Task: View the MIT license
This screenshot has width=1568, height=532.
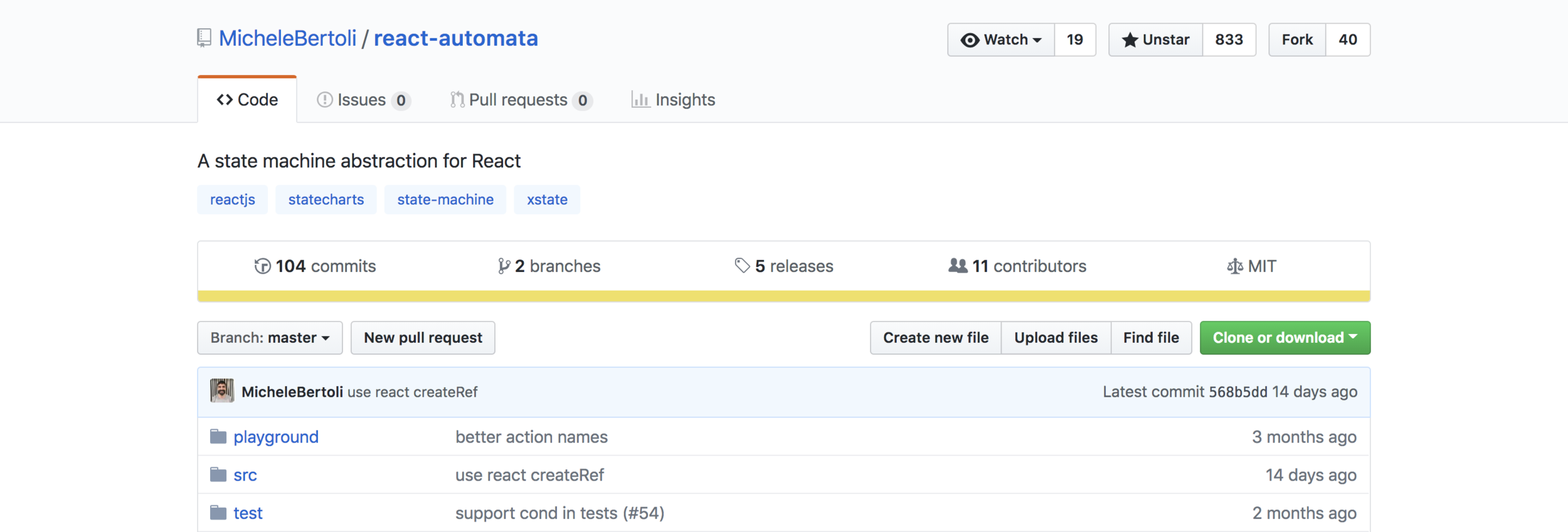Action: pos(1251,266)
